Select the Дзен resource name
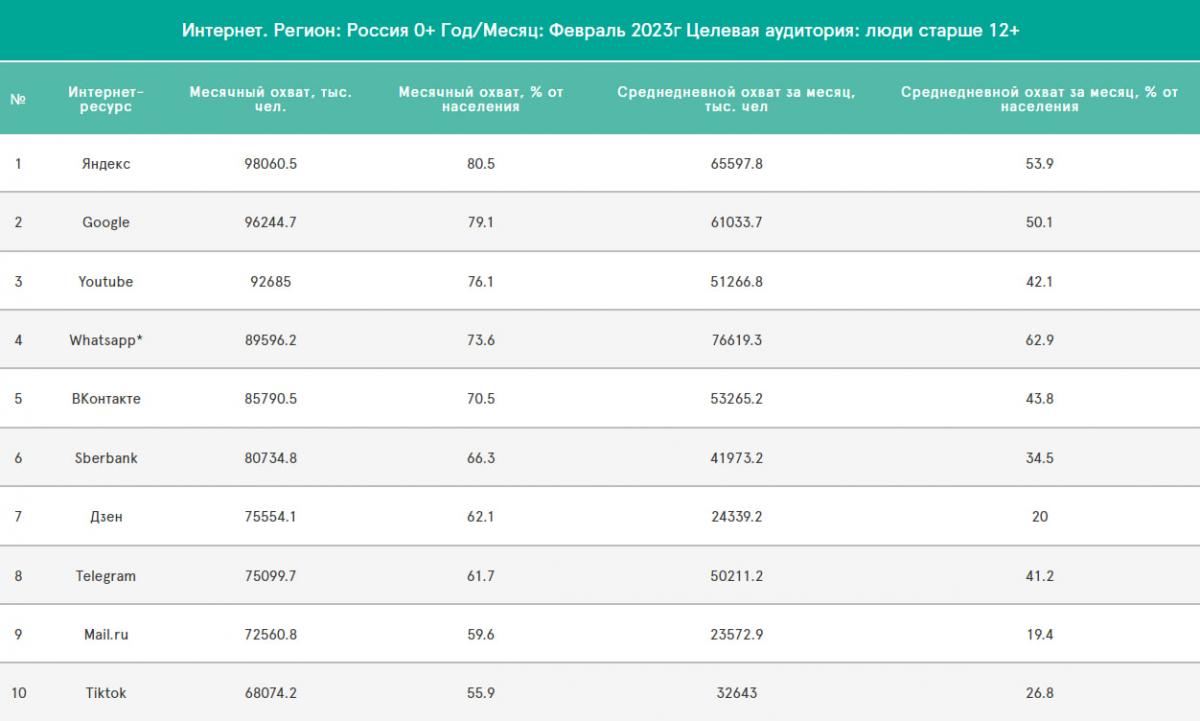Image resolution: width=1200 pixels, height=721 pixels. click(106, 517)
